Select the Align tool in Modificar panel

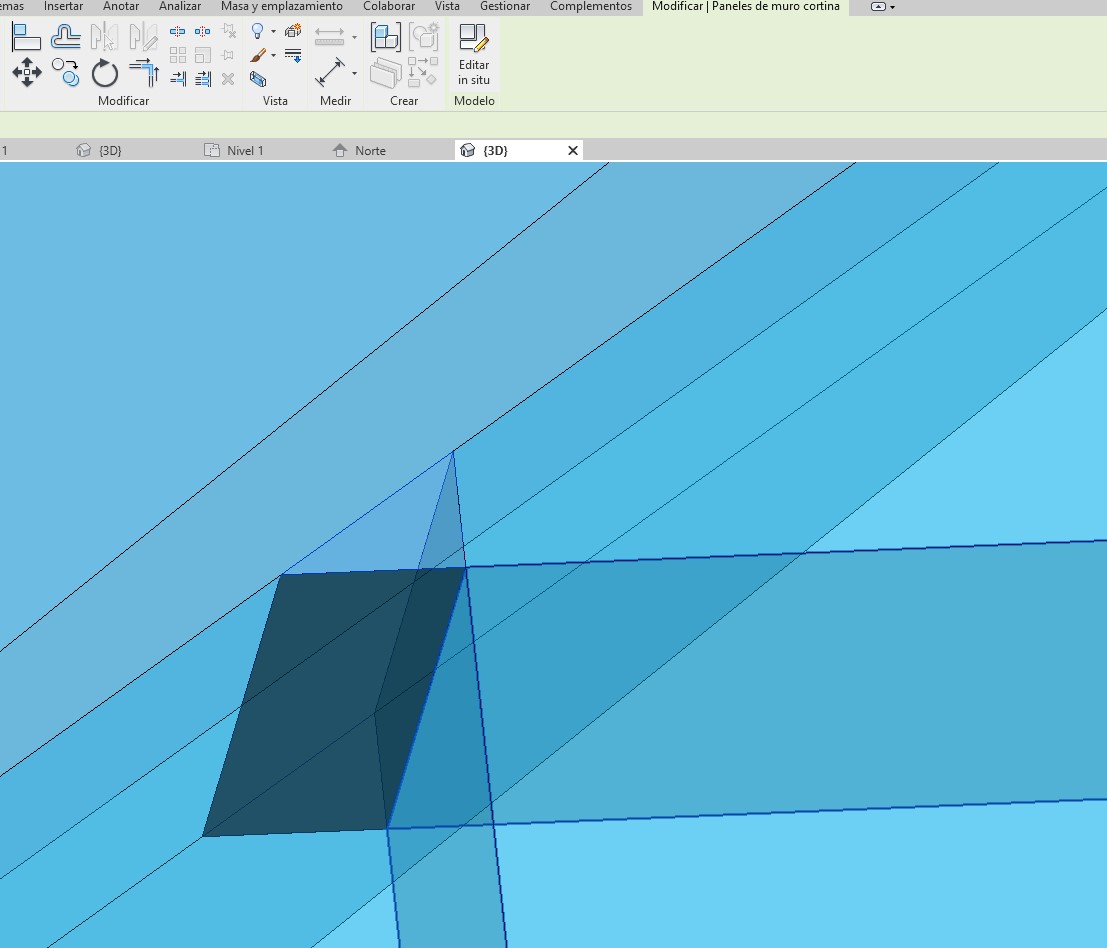[26, 37]
